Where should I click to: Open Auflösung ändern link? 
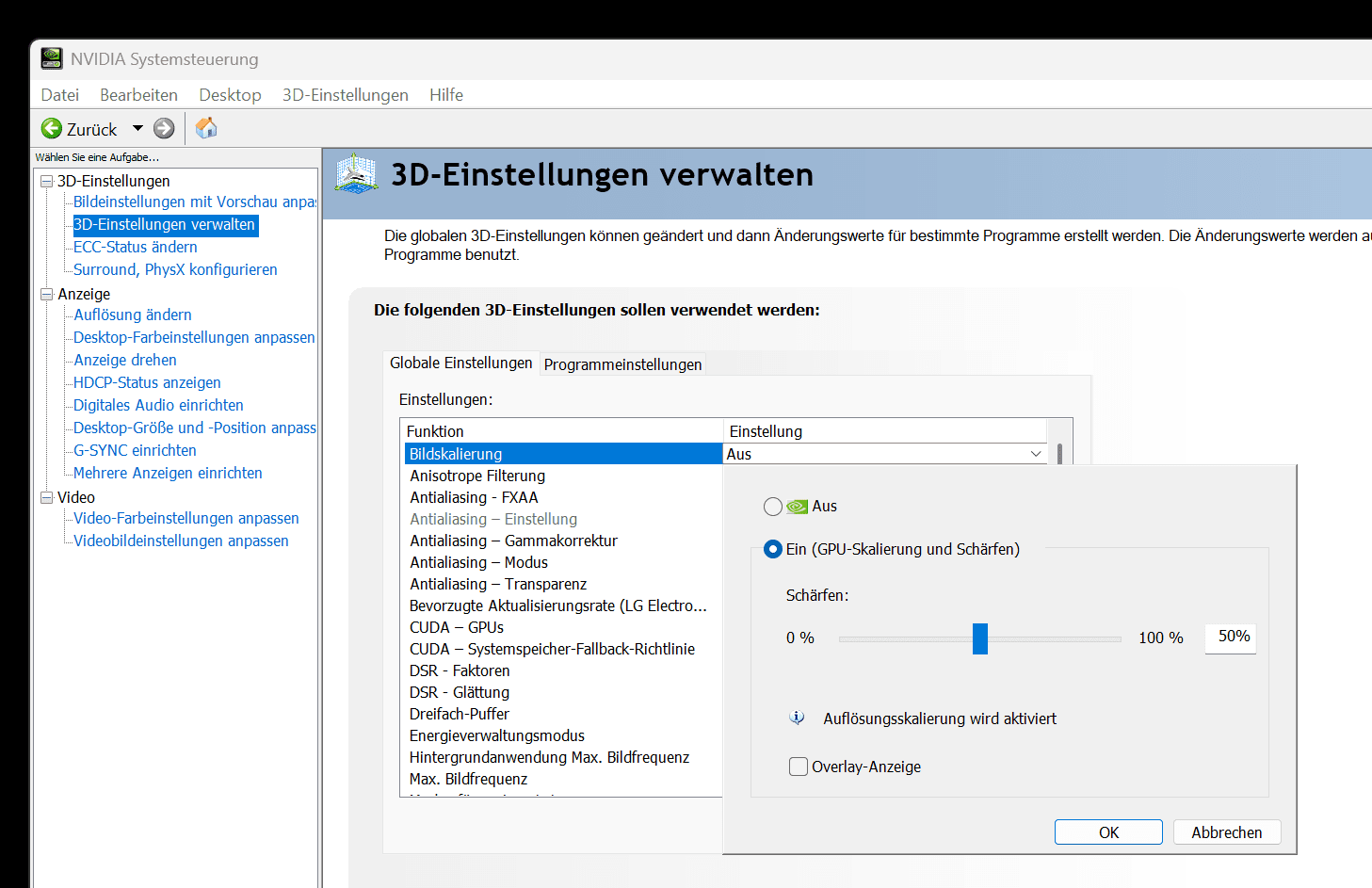point(133,315)
